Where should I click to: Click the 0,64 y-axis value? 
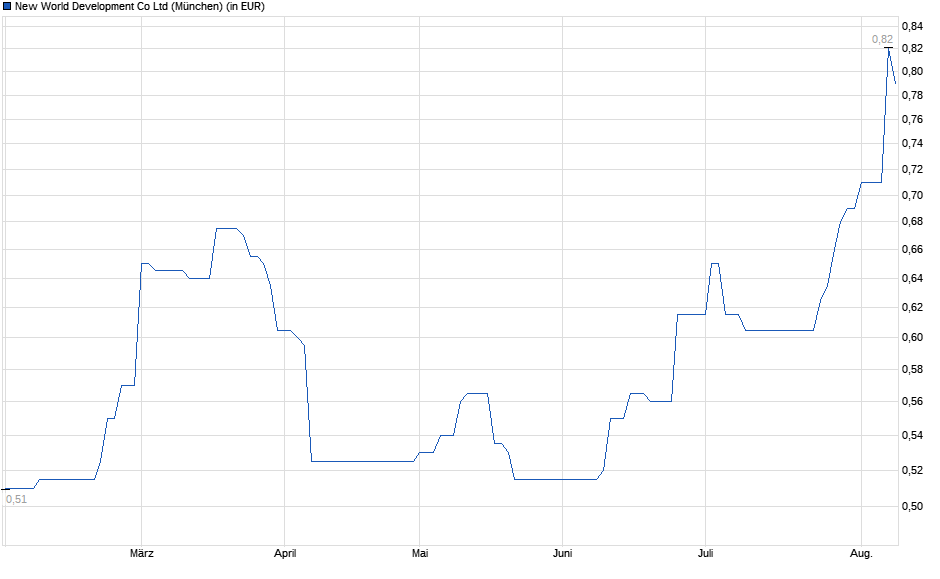912,278
